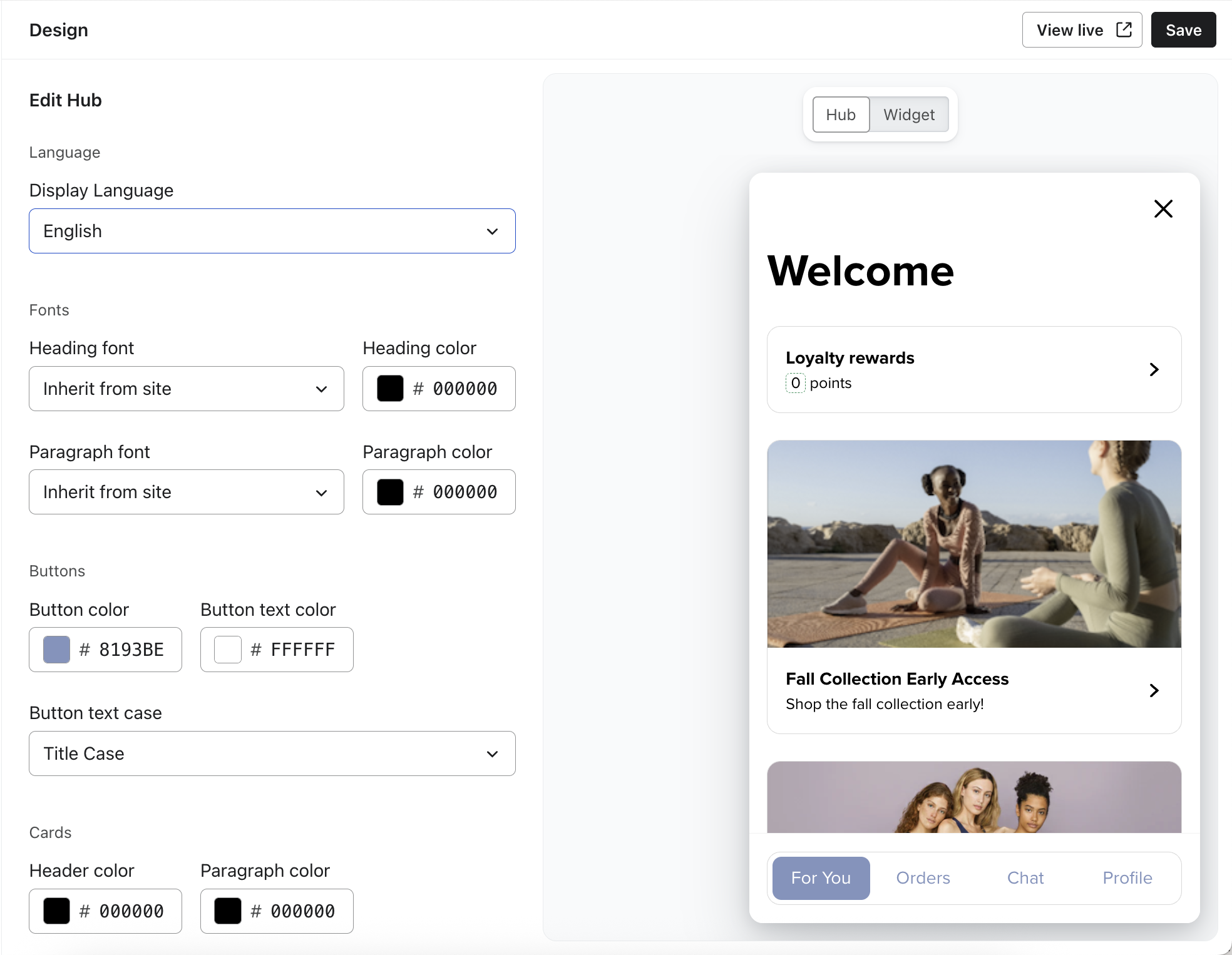
Task: Select the For You tab
Action: 820,878
